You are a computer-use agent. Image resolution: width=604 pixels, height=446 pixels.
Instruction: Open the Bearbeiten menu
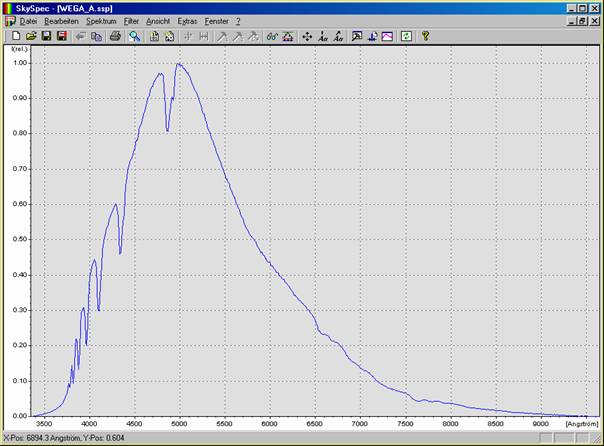click(x=62, y=21)
